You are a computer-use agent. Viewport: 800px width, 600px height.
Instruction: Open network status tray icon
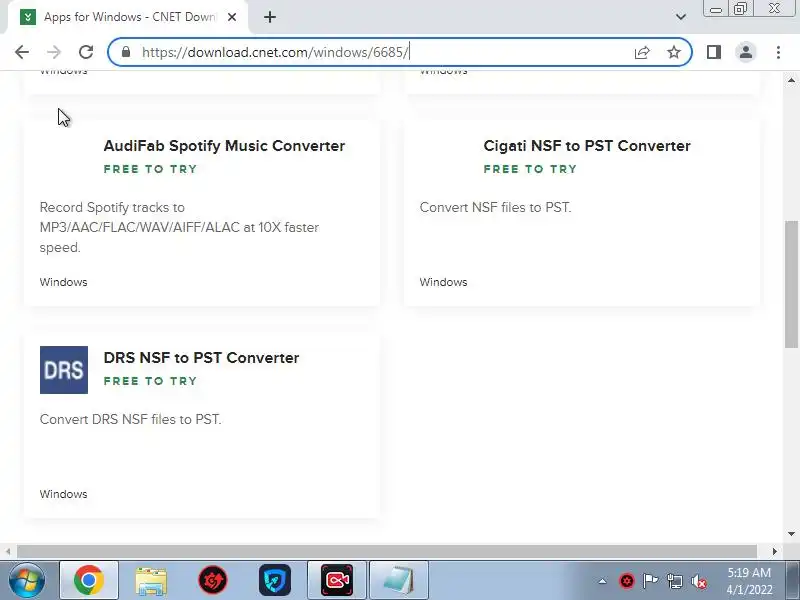point(674,581)
